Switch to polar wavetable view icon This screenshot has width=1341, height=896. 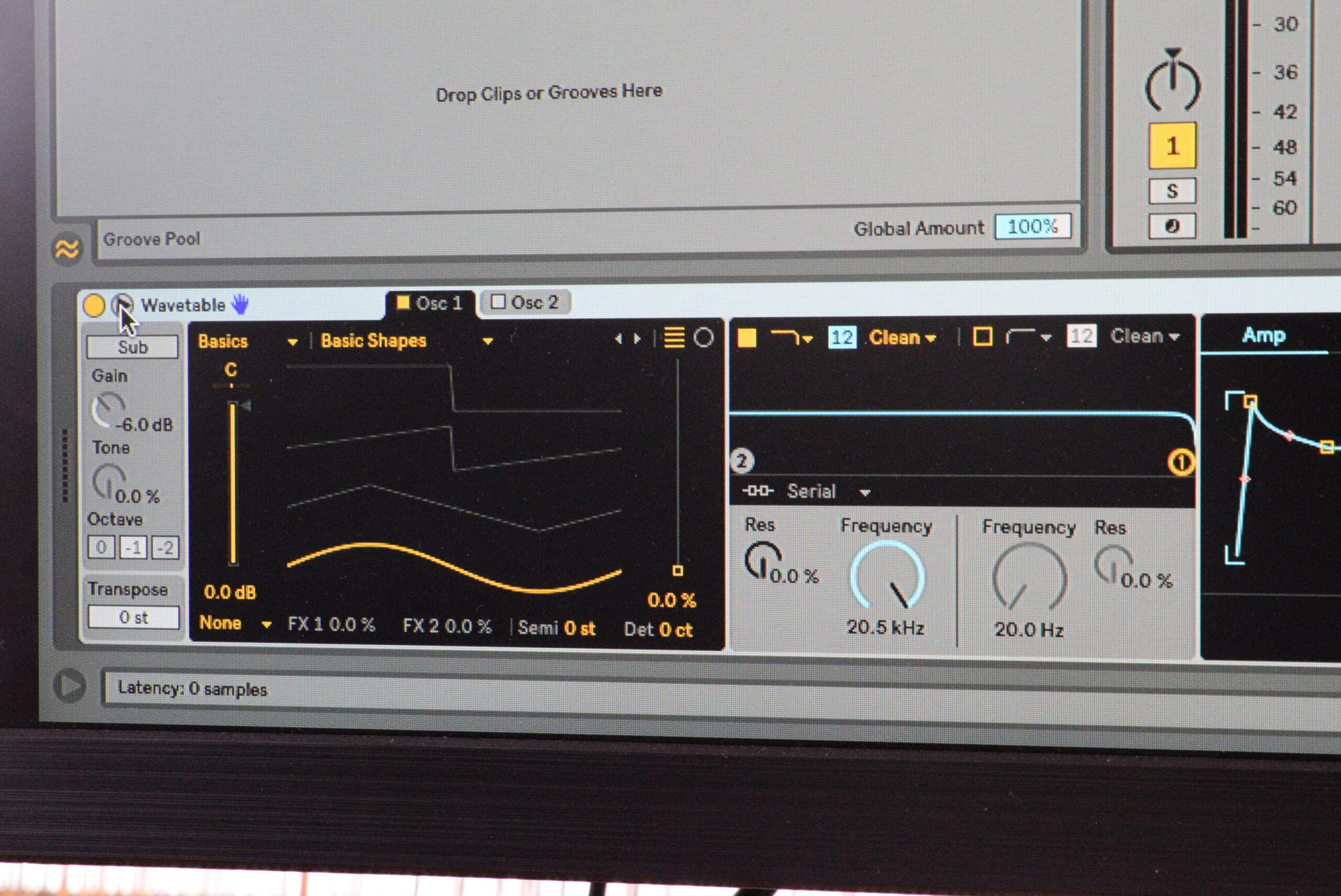pyautogui.click(x=704, y=337)
